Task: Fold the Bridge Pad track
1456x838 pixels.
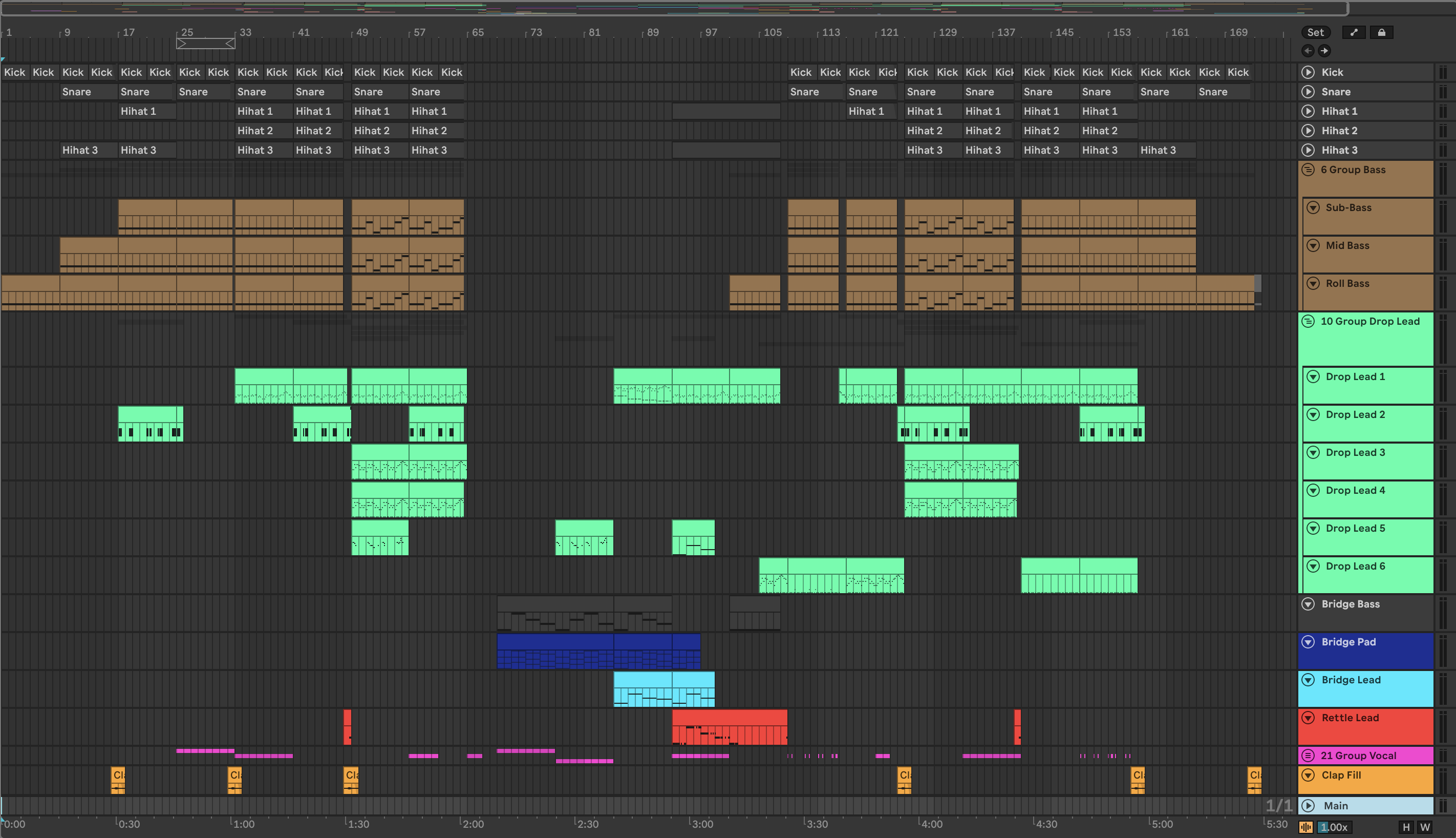Action: 1308,642
